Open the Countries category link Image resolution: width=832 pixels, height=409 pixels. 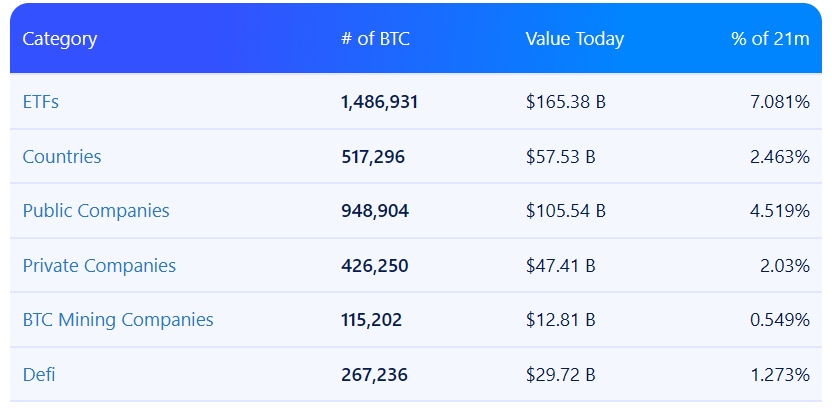tap(62, 157)
